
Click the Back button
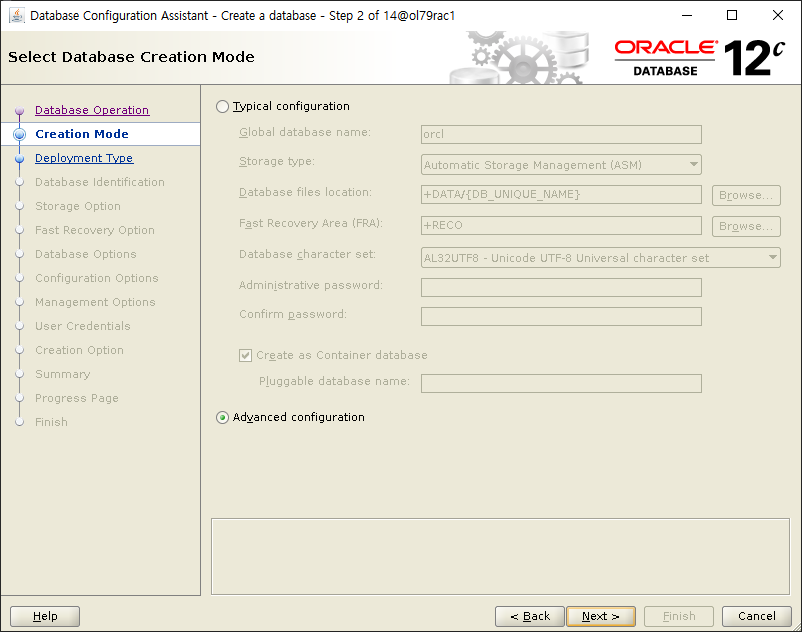[530, 616]
